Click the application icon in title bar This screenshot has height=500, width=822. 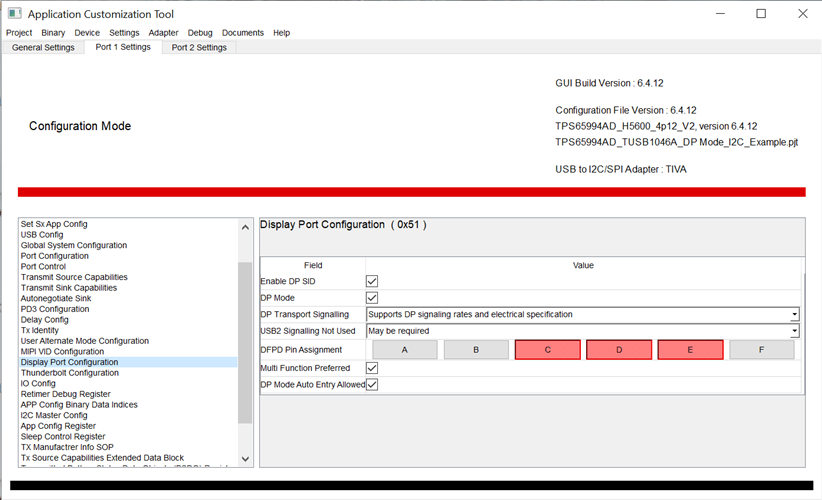pos(15,14)
